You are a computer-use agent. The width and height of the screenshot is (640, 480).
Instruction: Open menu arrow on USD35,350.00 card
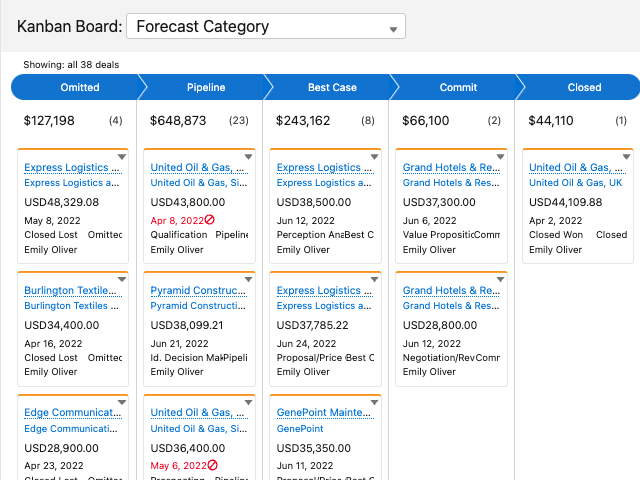click(374, 402)
